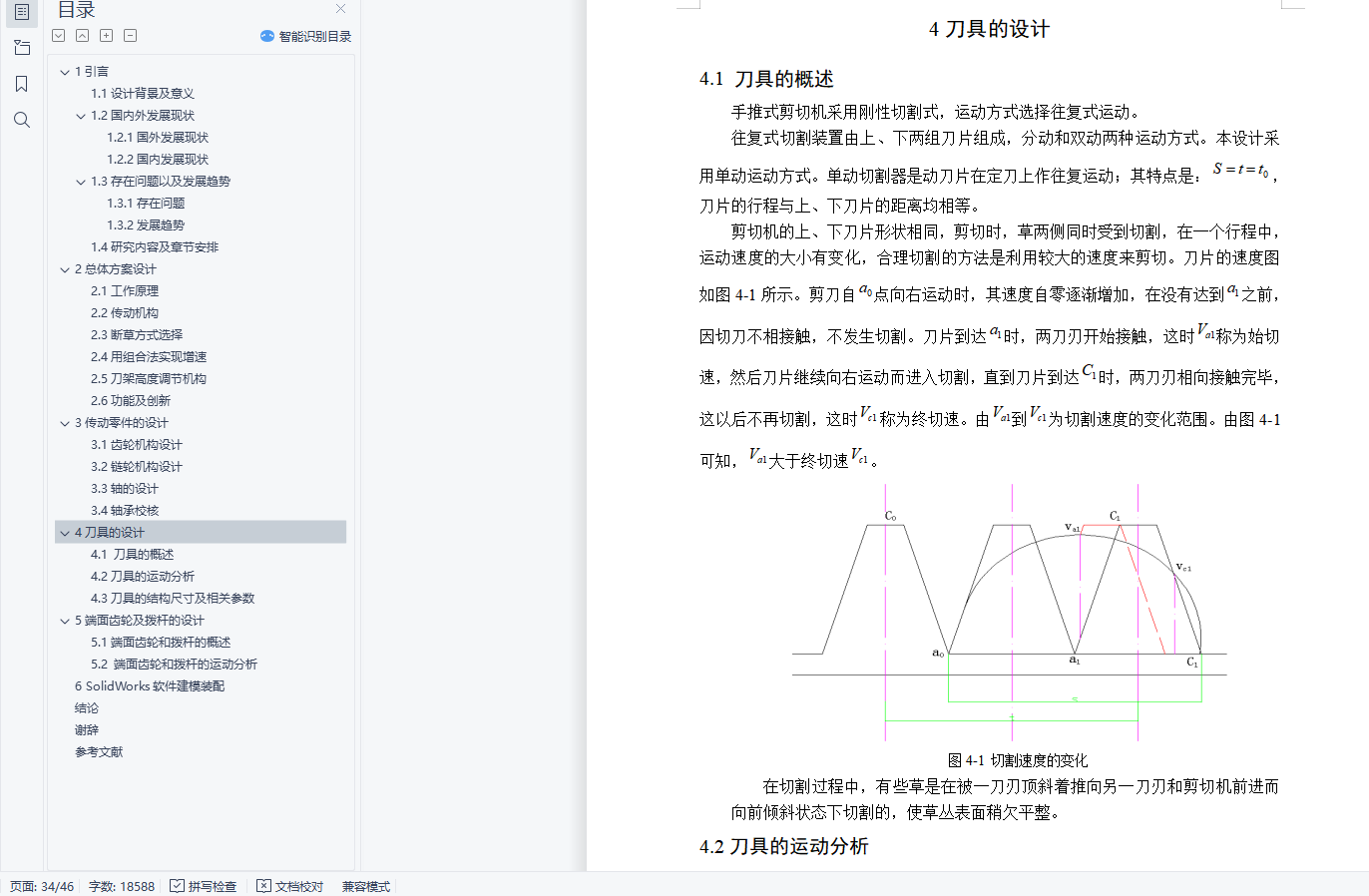Viewport: 1369px width, 896px height.
Task: Go to heading '4.1 刀具的概述' in outline
Action: tap(132, 555)
